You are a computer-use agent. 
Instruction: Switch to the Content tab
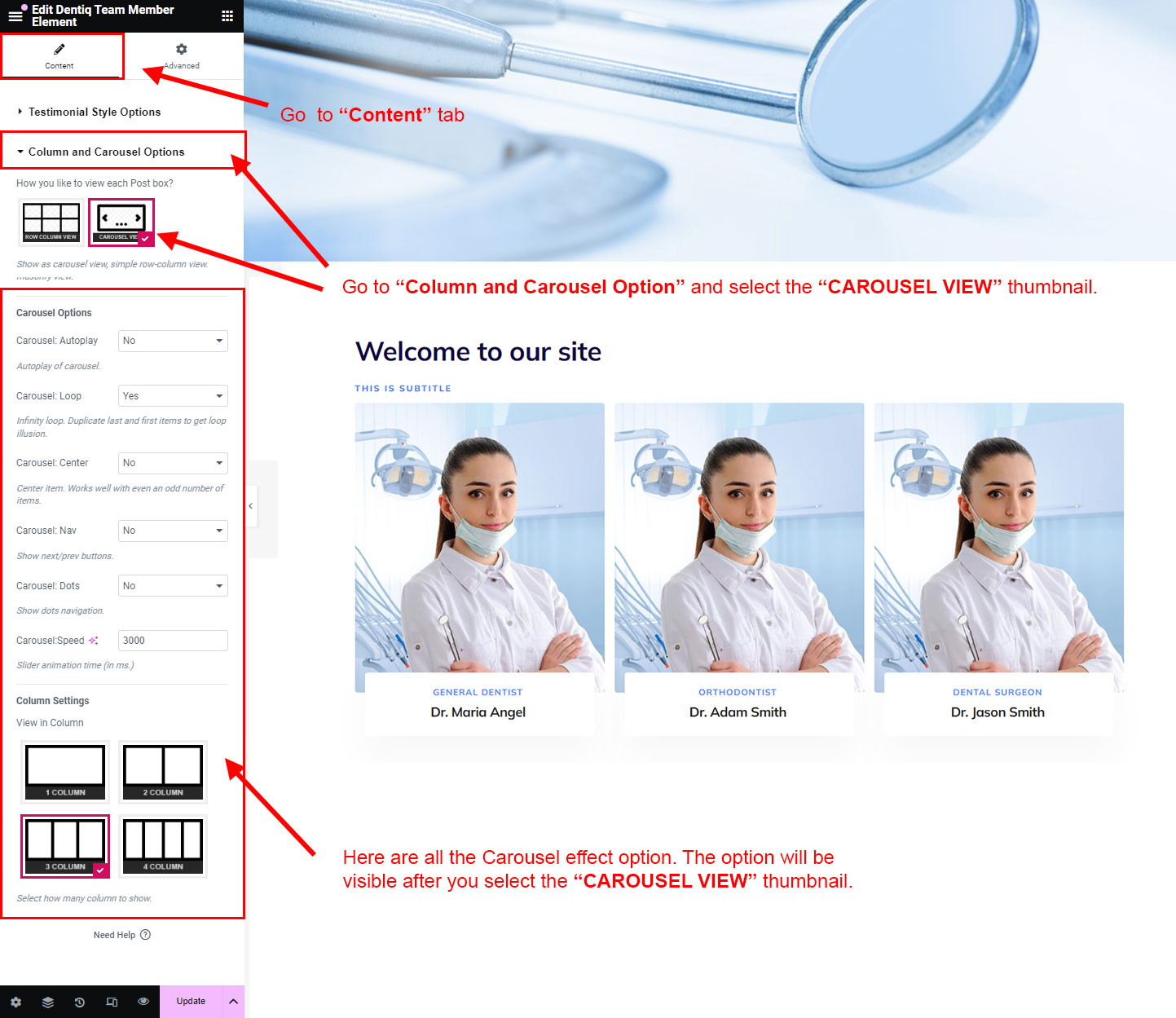tap(59, 56)
